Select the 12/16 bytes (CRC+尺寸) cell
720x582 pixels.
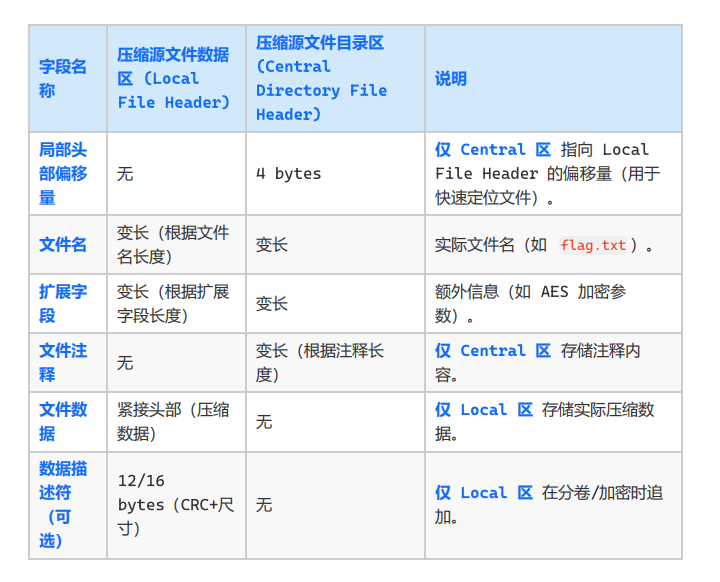tap(176, 505)
